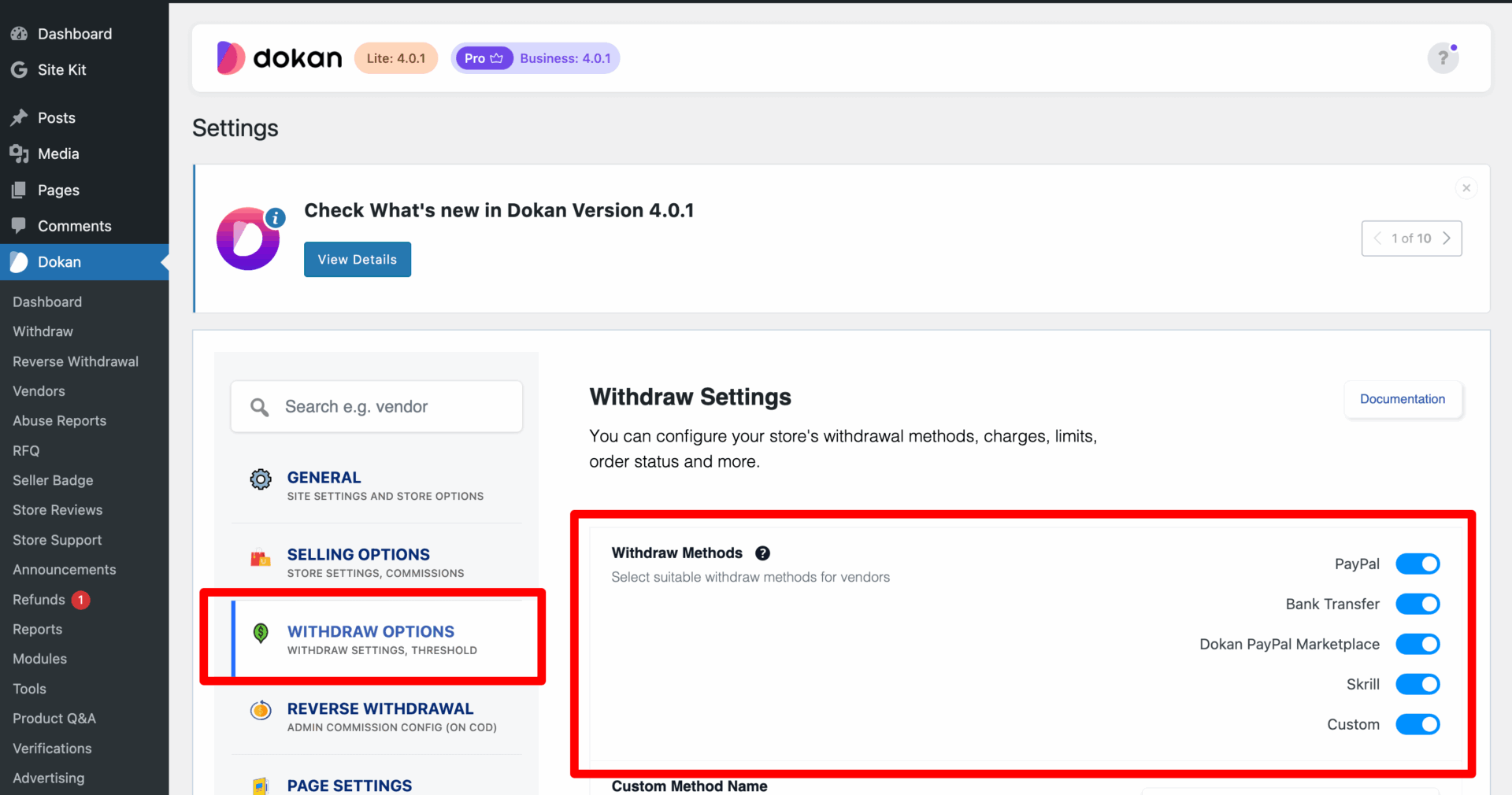
Task: Click the Dokan version notice logo
Action: [x=250, y=238]
